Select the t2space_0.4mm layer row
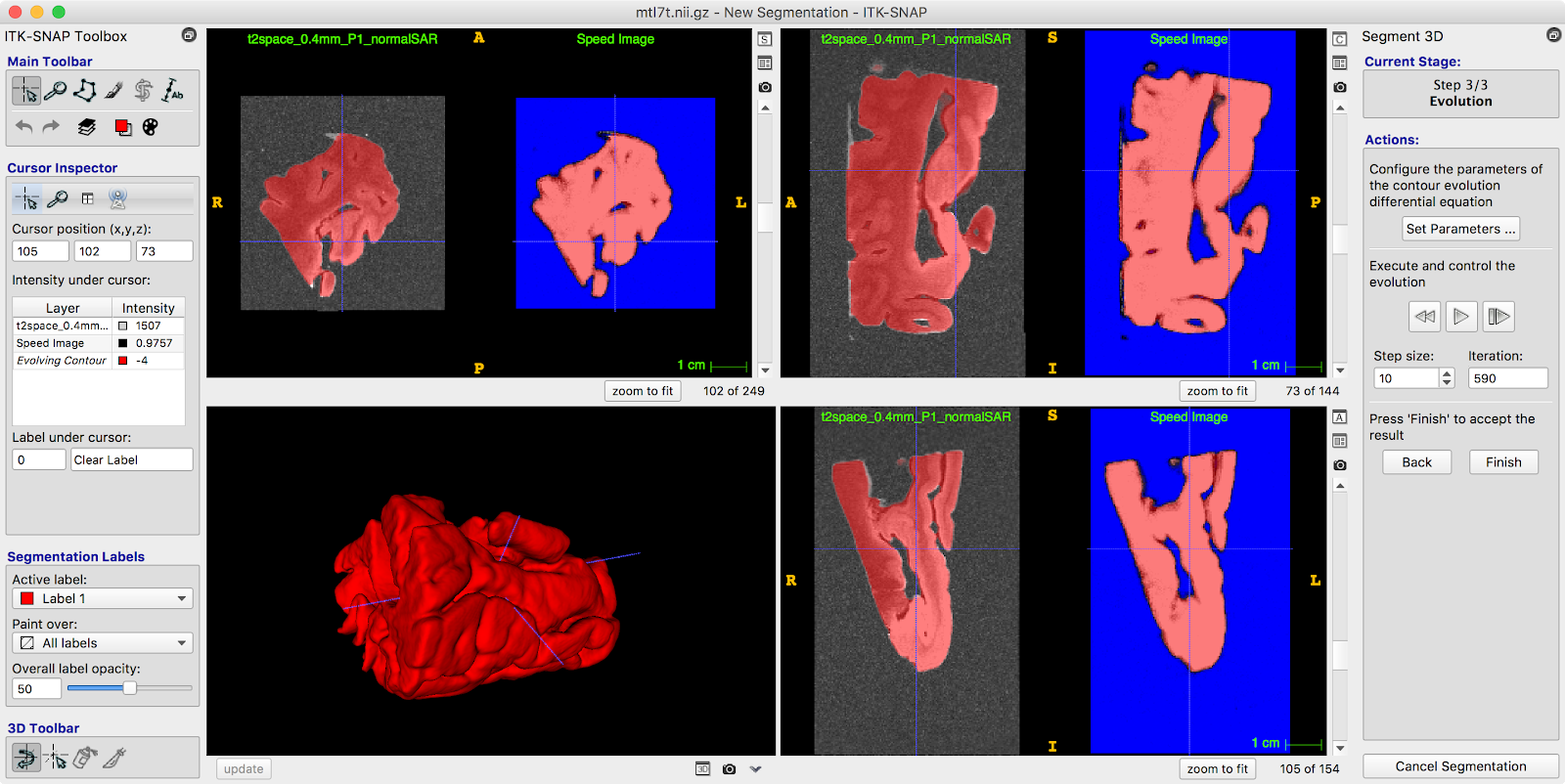Image resolution: width=1565 pixels, height=784 pixels. [99, 326]
